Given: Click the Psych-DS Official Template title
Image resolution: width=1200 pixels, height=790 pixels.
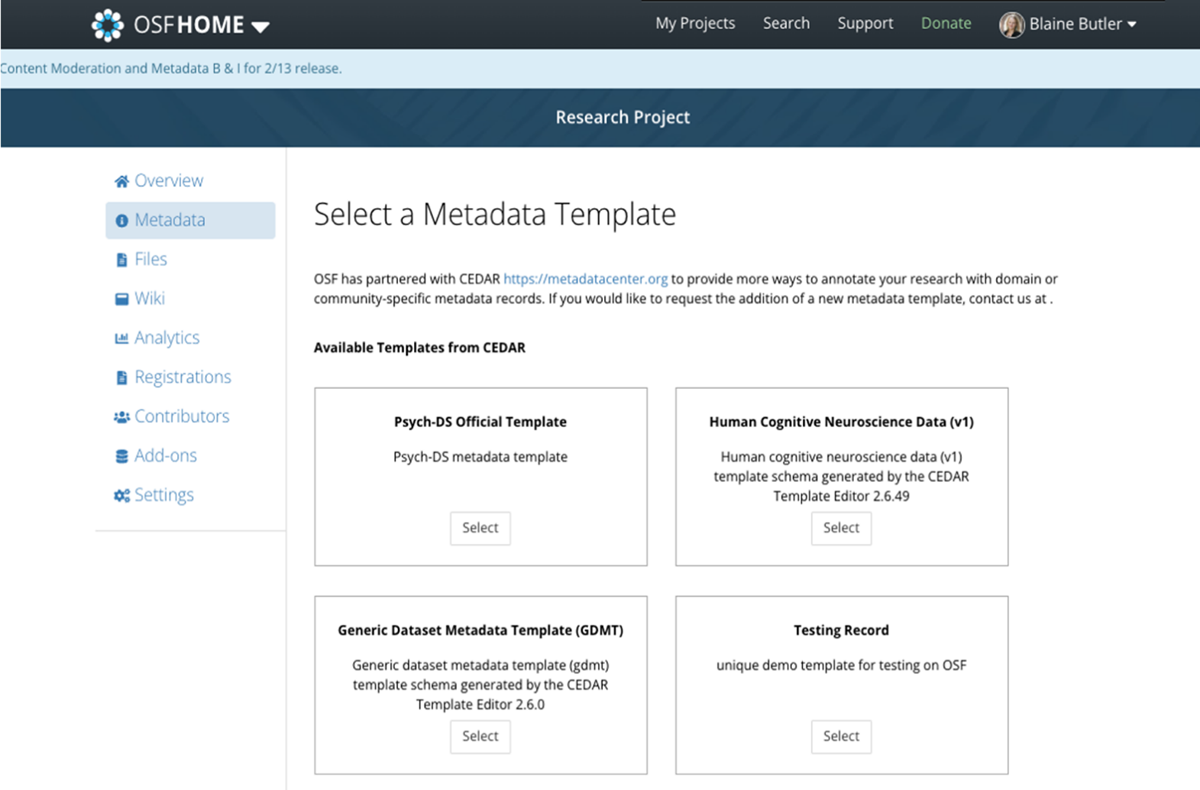Looking at the screenshot, I should tap(480, 422).
